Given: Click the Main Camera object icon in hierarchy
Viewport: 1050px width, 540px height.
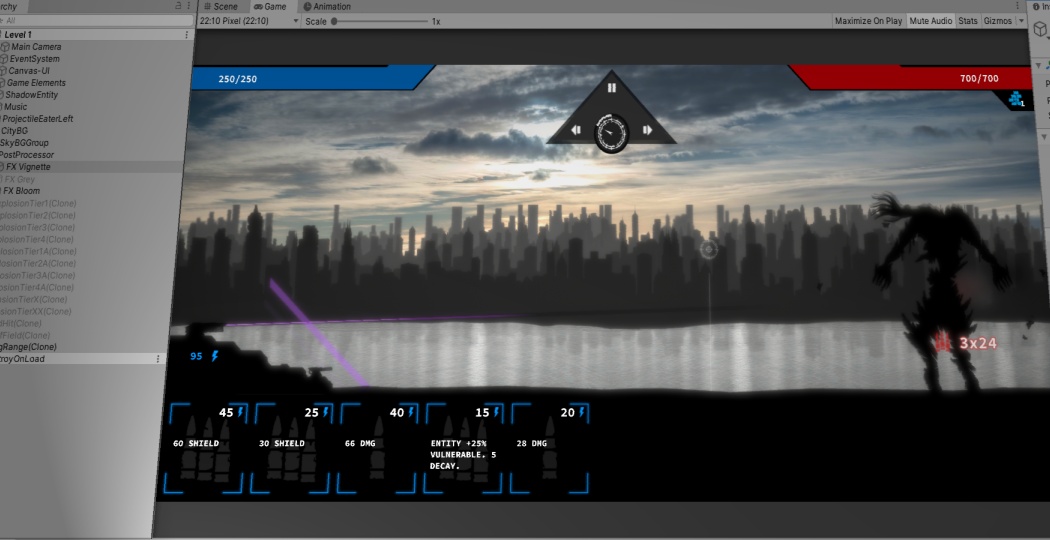Looking at the screenshot, I should pos(5,47).
